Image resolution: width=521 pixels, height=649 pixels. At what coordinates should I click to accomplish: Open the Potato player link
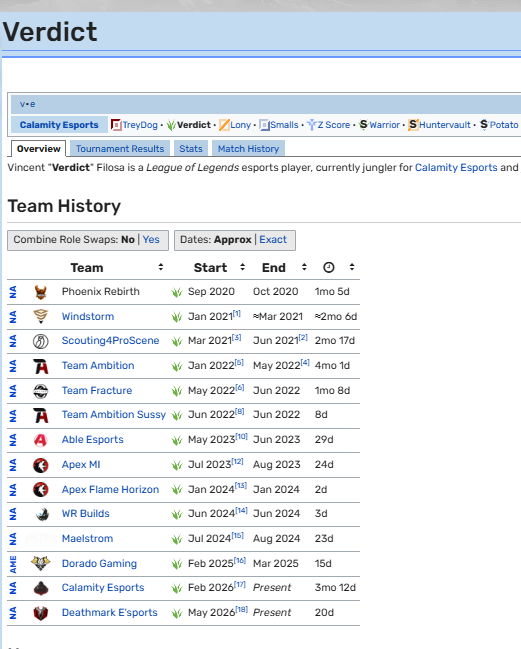[x=504, y=125]
